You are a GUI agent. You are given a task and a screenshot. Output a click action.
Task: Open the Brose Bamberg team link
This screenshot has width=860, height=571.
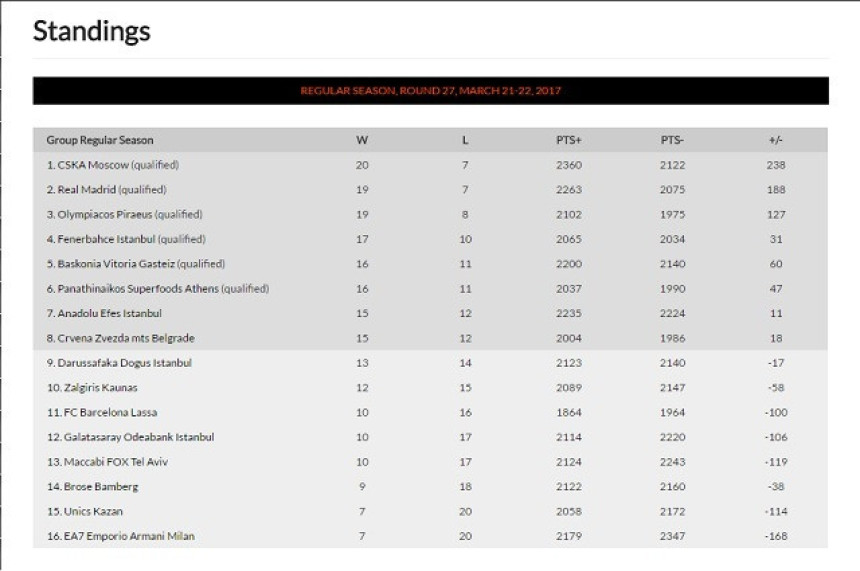pos(101,487)
